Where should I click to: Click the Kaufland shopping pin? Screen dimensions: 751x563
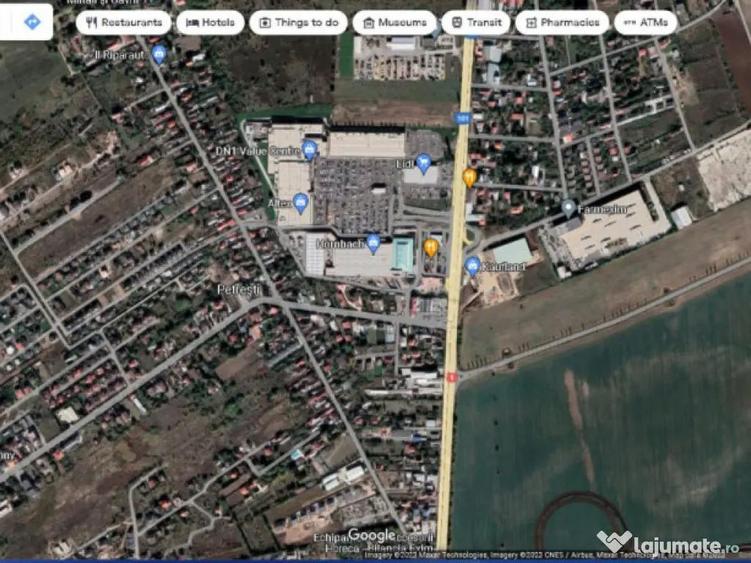[x=472, y=266]
